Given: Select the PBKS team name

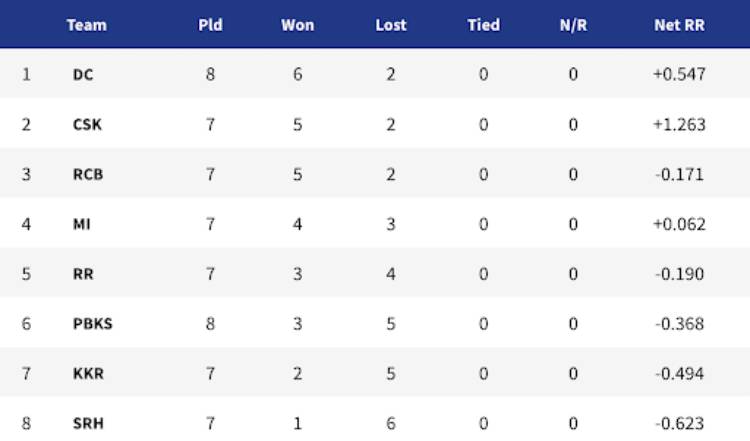Looking at the screenshot, I should [93, 324].
